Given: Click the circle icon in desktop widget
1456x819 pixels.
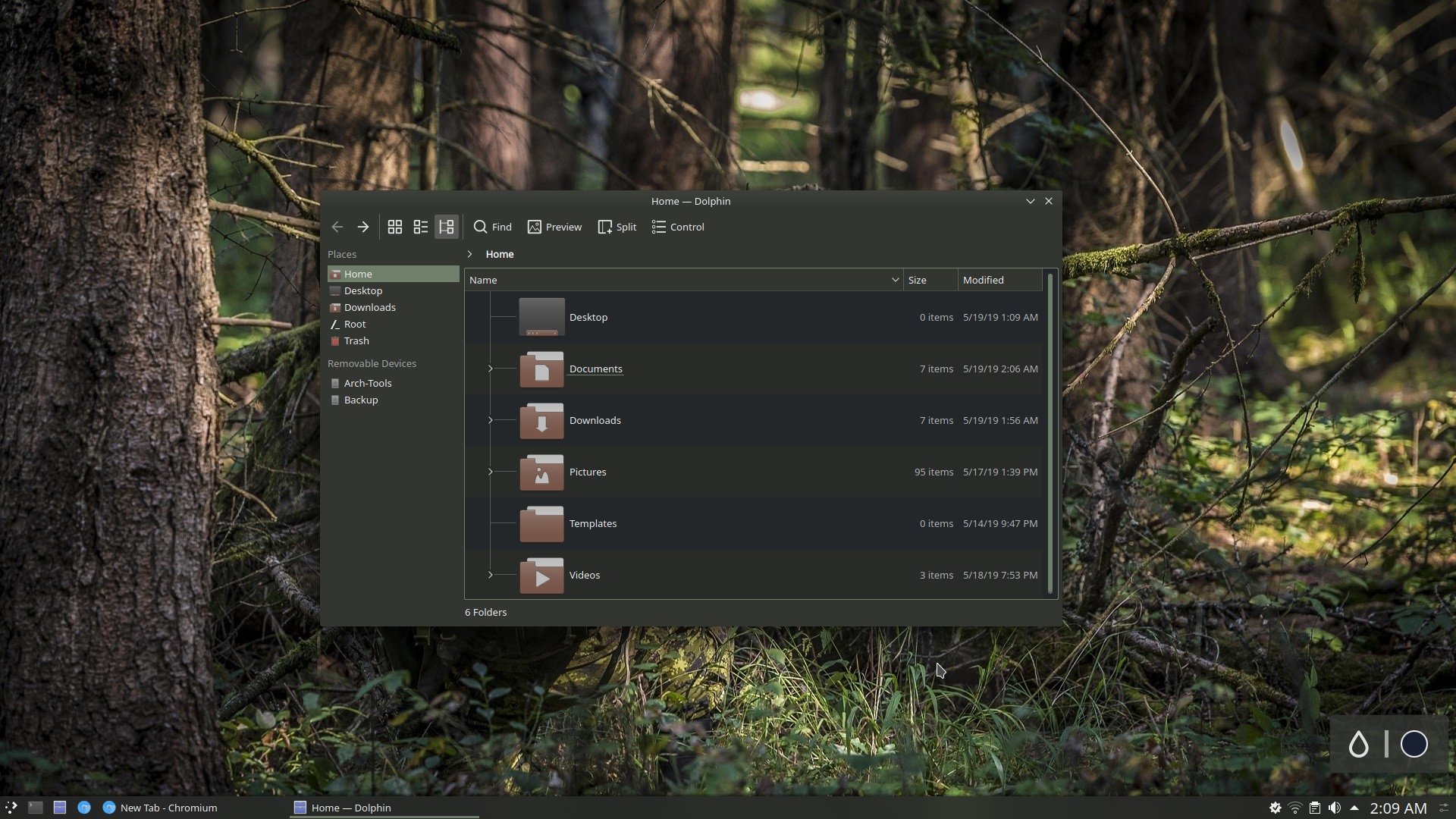Looking at the screenshot, I should coord(1414,745).
